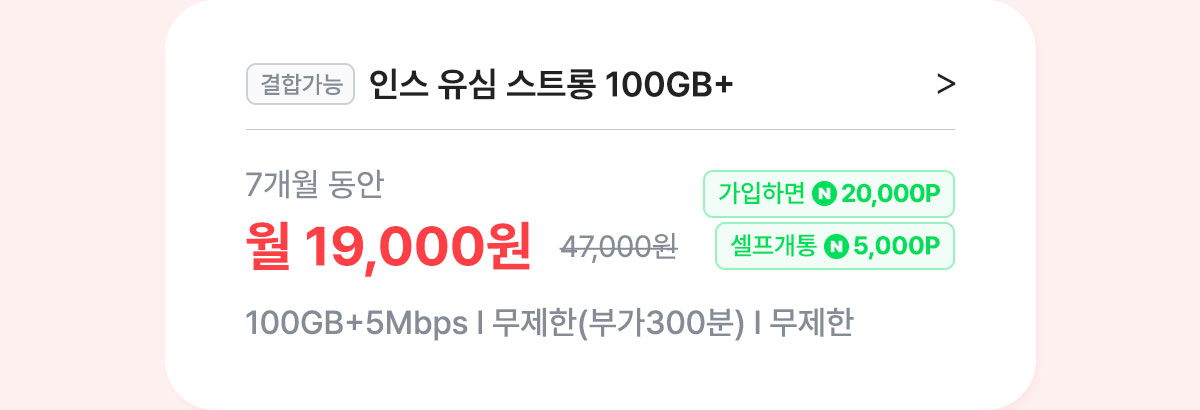The width and height of the screenshot is (1200, 410).
Task: Click the 가입하면 label in the top badge
Action: [x=762, y=194]
